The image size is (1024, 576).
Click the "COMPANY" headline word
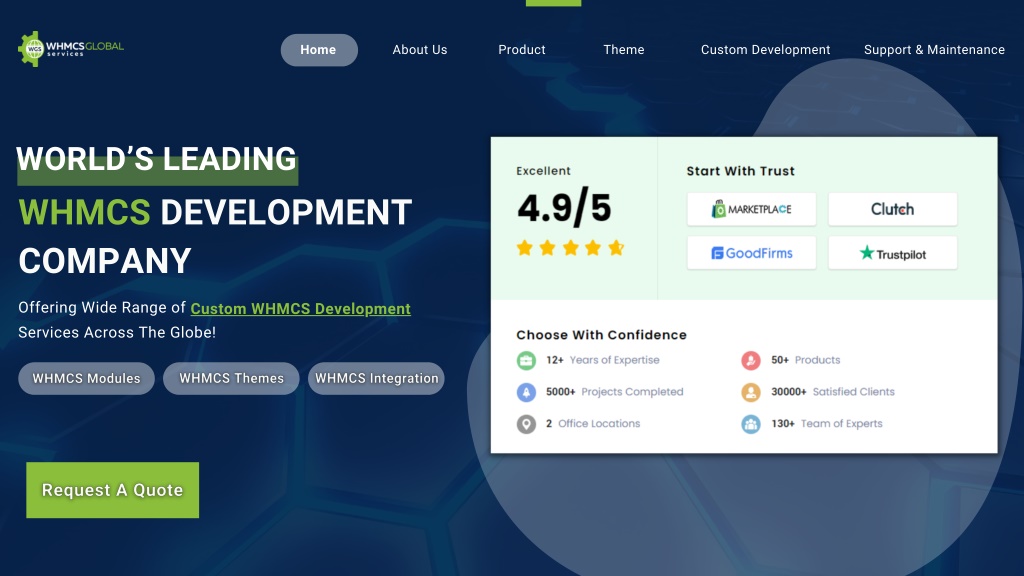click(x=104, y=261)
